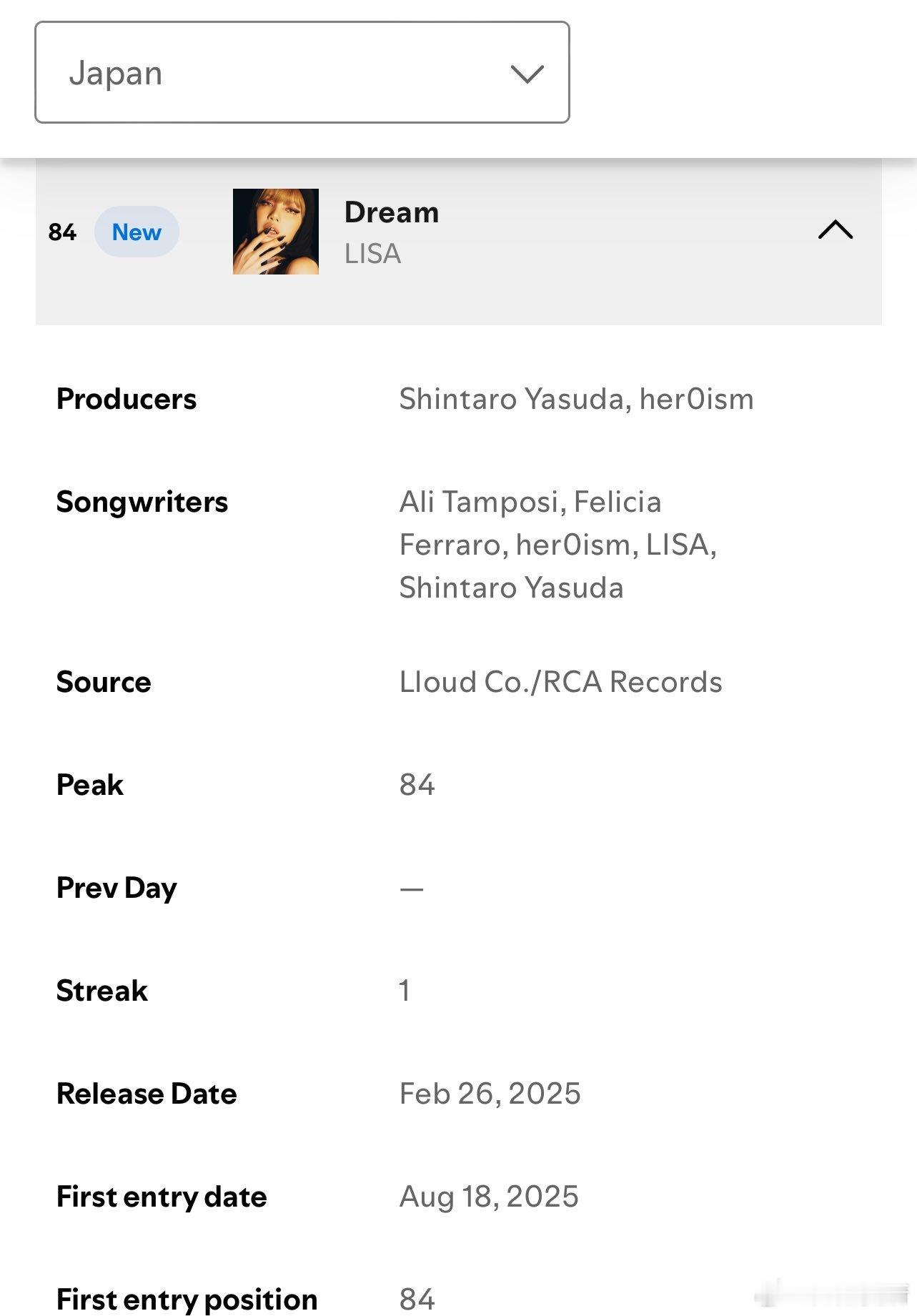Image resolution: width=917 pixels, height=1316 pixels.
Task: Click producer names Shintaro Yasuda, her0ism
Action: pyautogui.click(x=576, y=399)
